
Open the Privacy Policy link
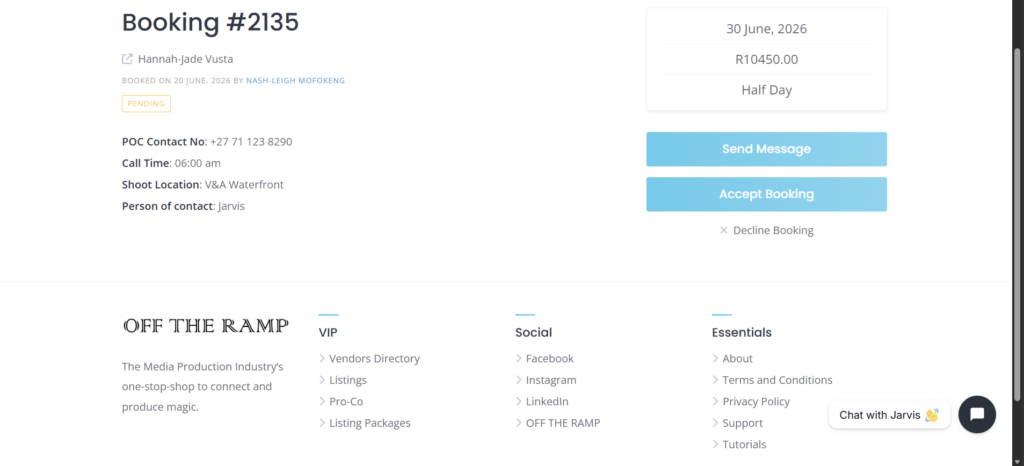point(756,401)
